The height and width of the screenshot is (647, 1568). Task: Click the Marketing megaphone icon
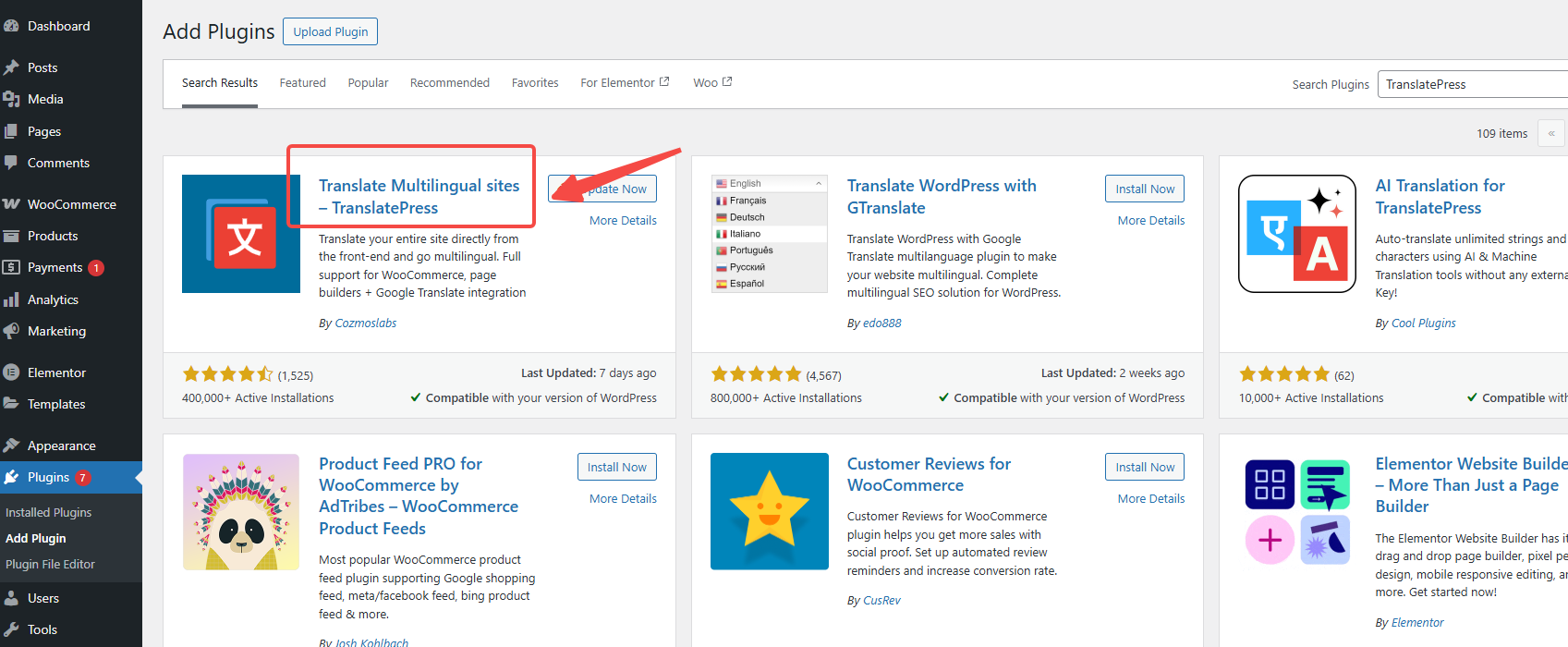11,331
